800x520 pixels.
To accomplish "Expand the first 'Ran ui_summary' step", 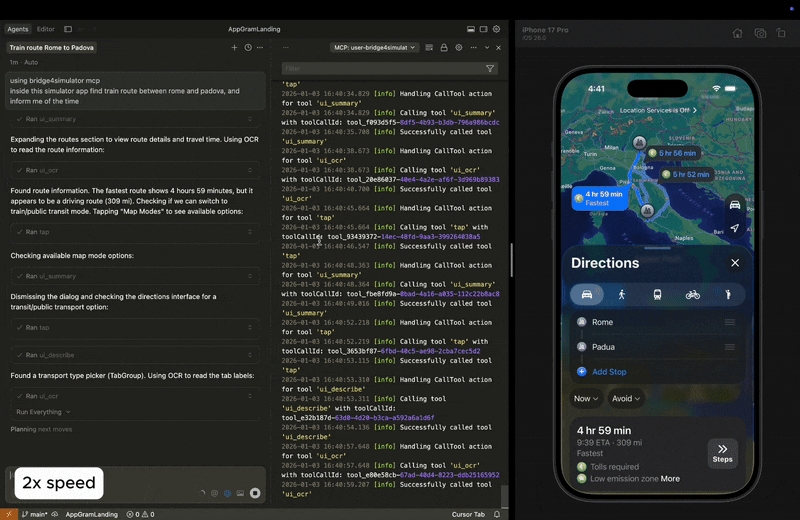I will pos(135,119).
